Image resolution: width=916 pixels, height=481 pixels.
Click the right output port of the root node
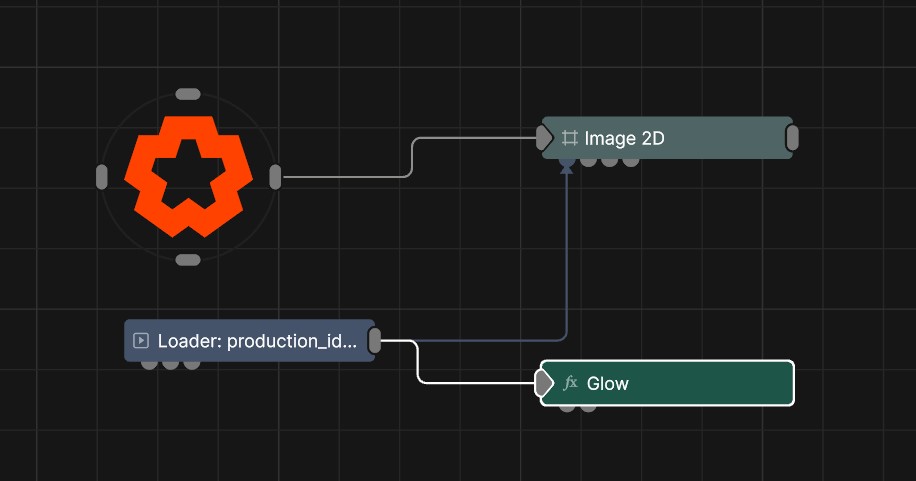tap(275, 177)
